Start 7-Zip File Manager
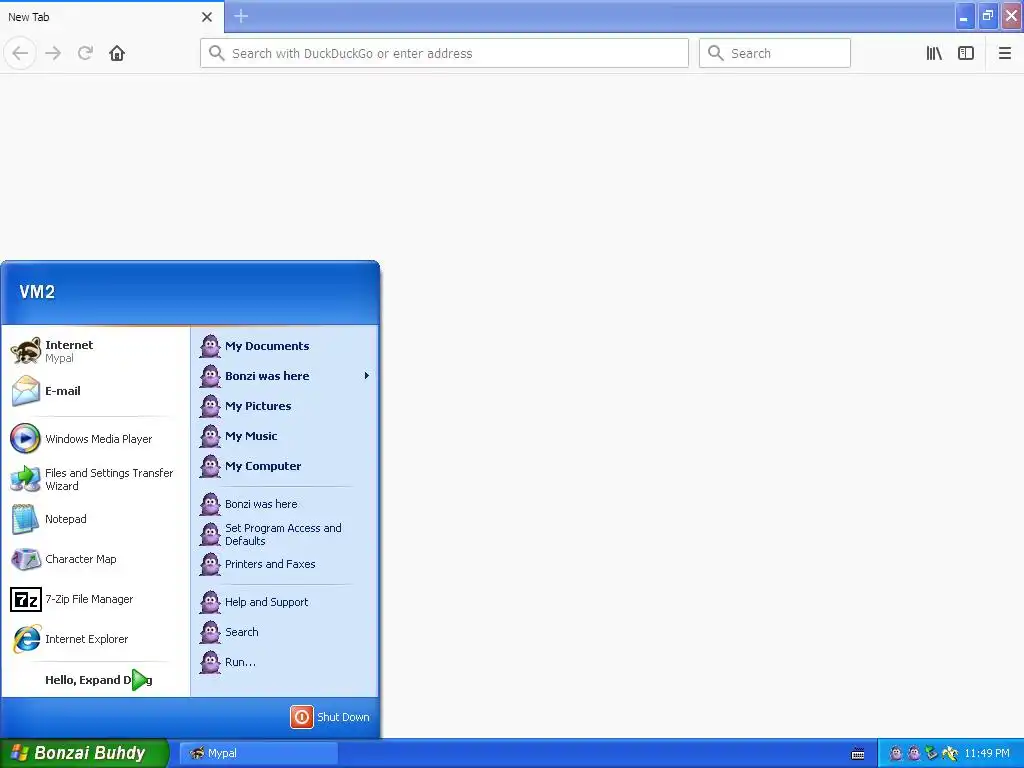 95,599
